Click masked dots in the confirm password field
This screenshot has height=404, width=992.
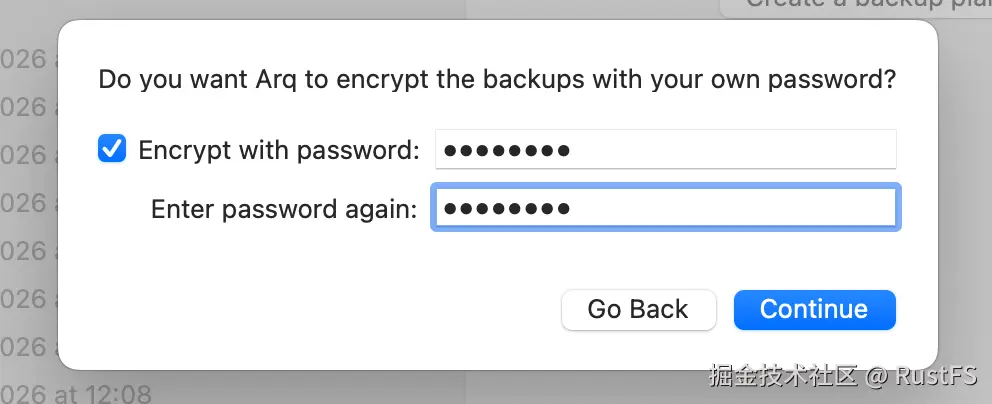(507, 209)
